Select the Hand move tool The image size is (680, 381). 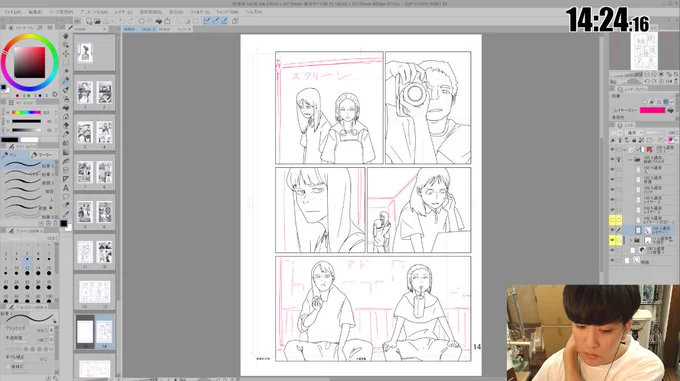(65, 36)
